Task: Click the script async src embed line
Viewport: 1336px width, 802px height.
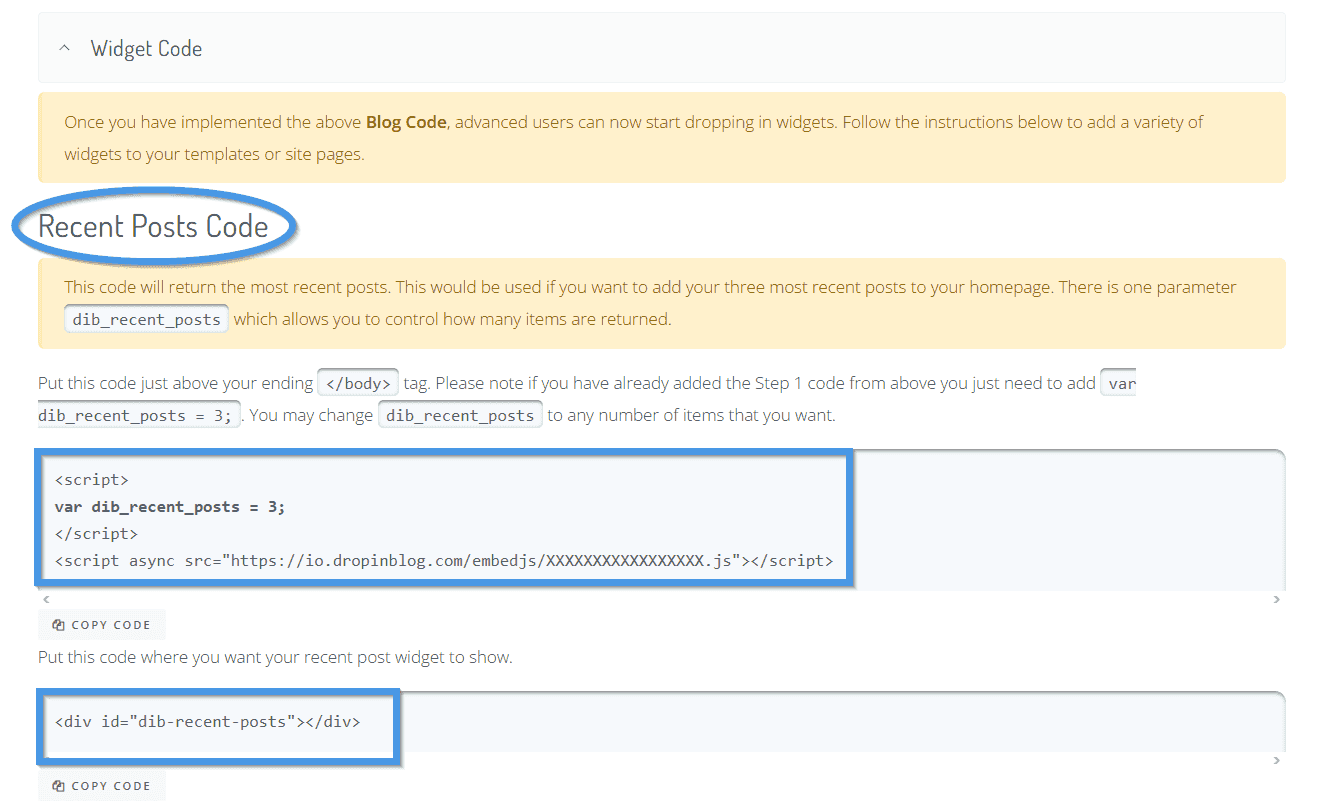Action: (x=444, y=560)
